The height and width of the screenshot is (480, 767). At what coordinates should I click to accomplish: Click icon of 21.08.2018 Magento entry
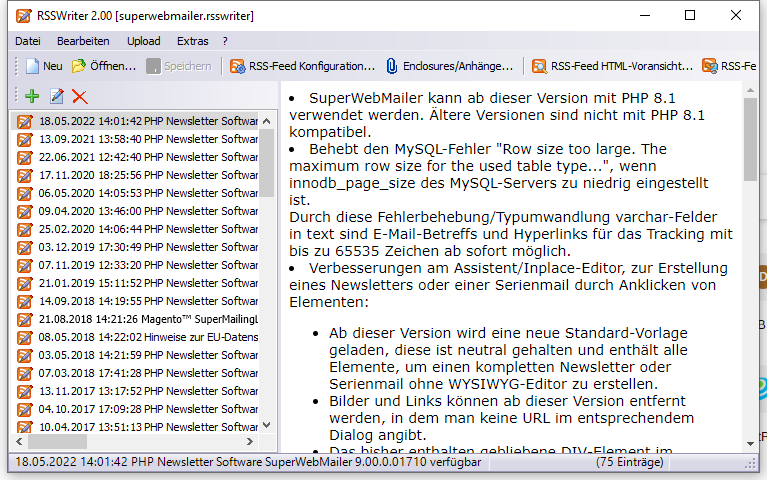click(x=24, y=319)
